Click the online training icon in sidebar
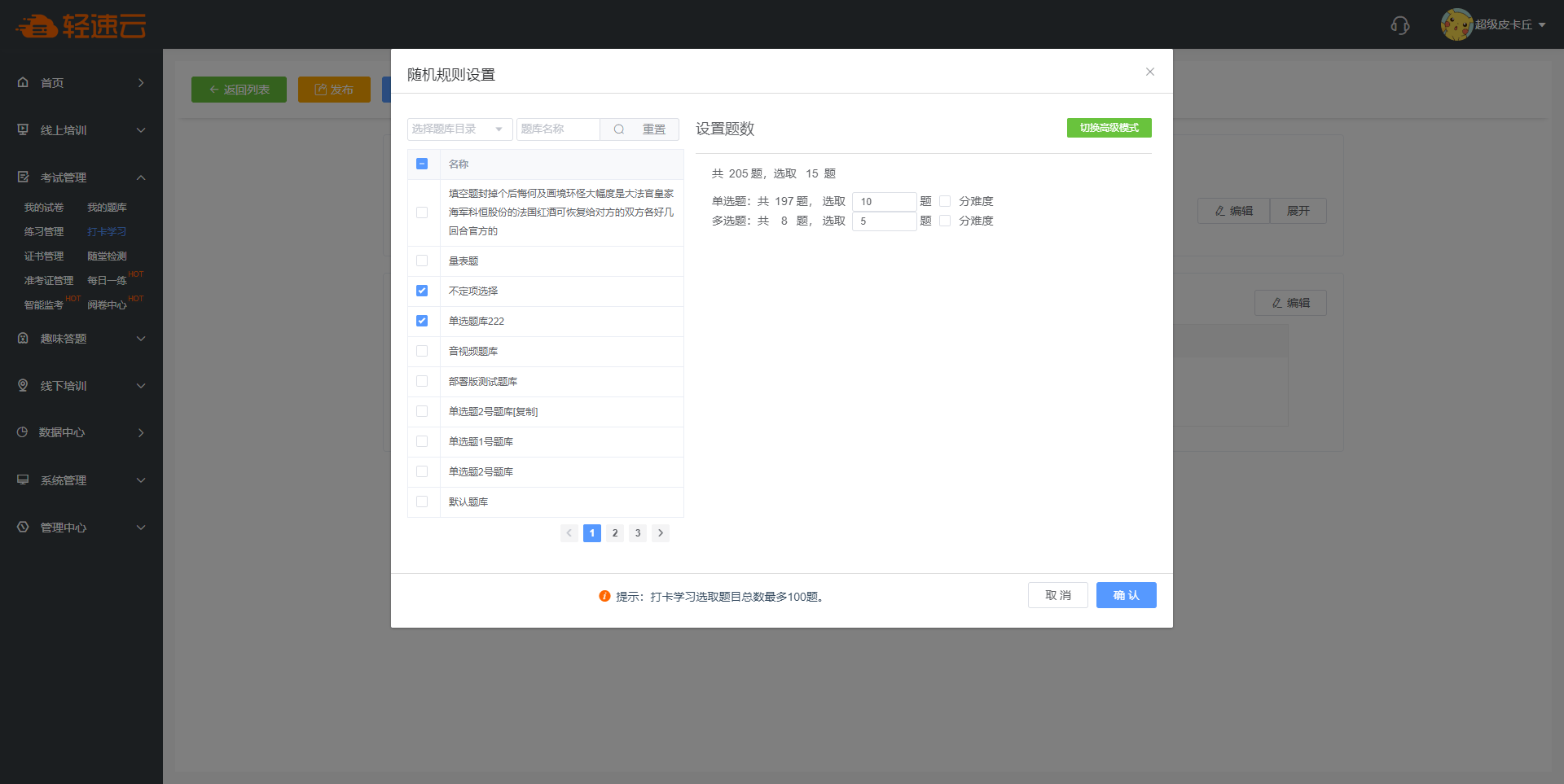The image size is (1564, 784). [23, 129]
